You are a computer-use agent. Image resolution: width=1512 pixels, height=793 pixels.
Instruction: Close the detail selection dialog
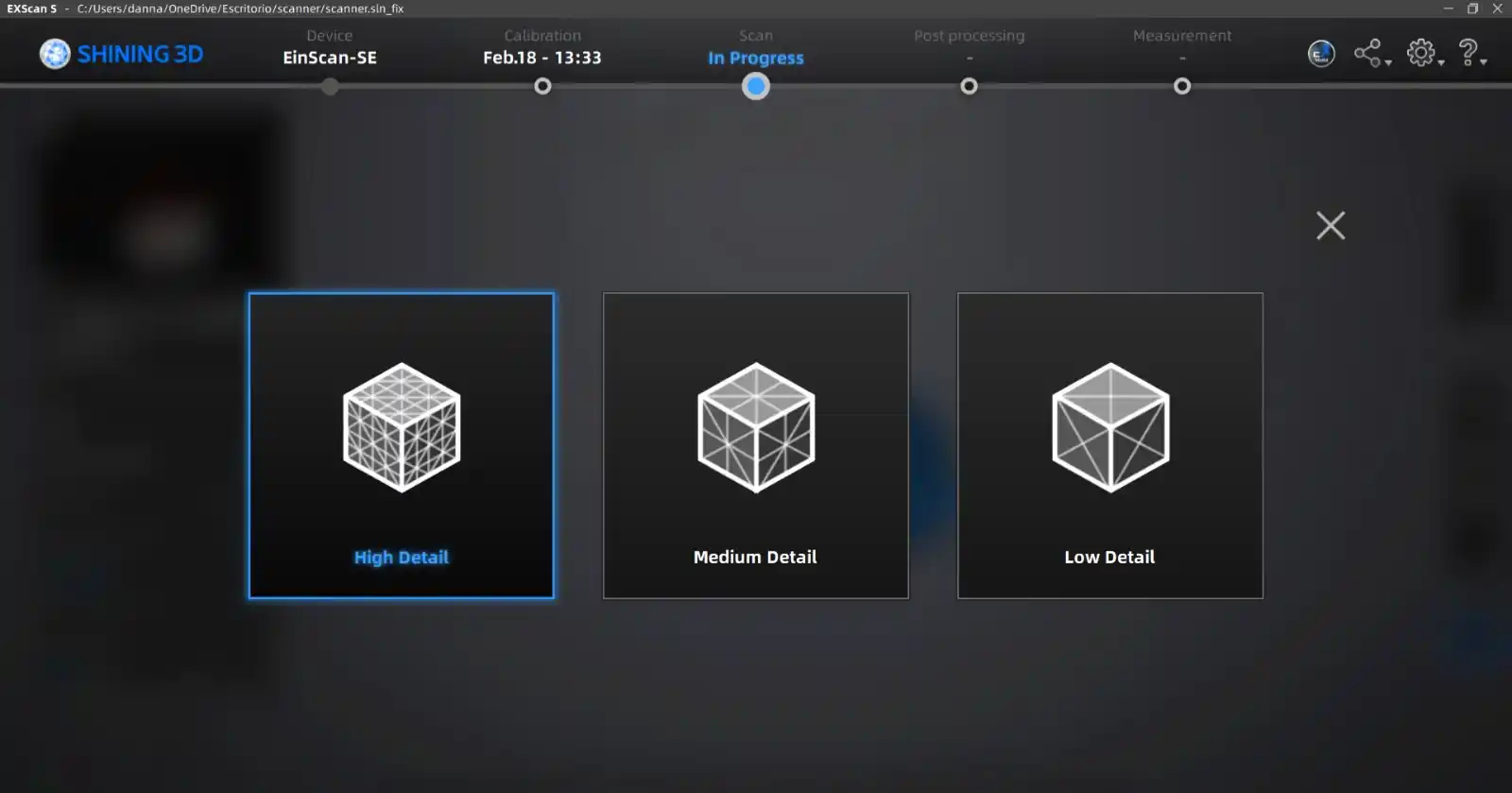coord(1331,225)
